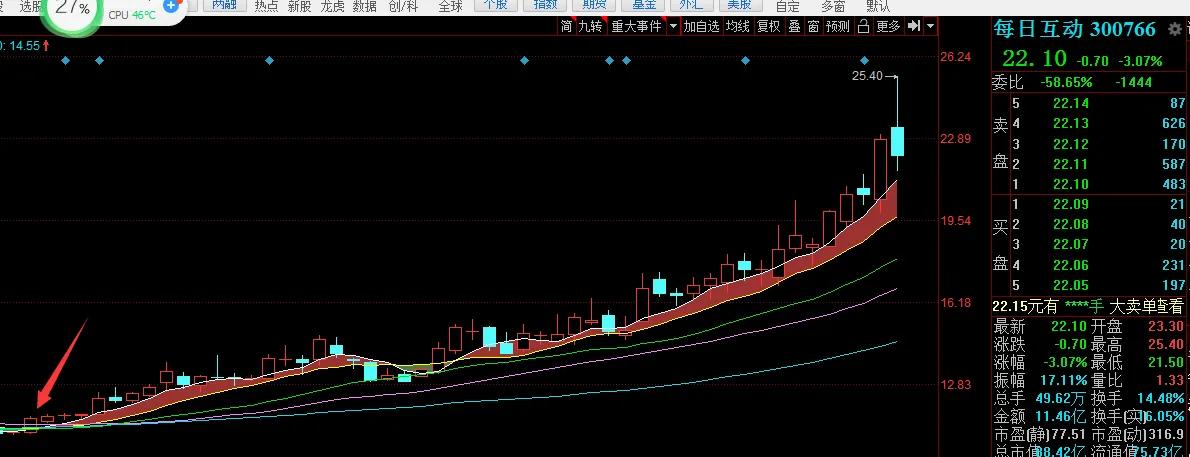This screenshot has width=1190, height=457.
Task: Click the 振幅 value 17.11%
Action: 1064,380
